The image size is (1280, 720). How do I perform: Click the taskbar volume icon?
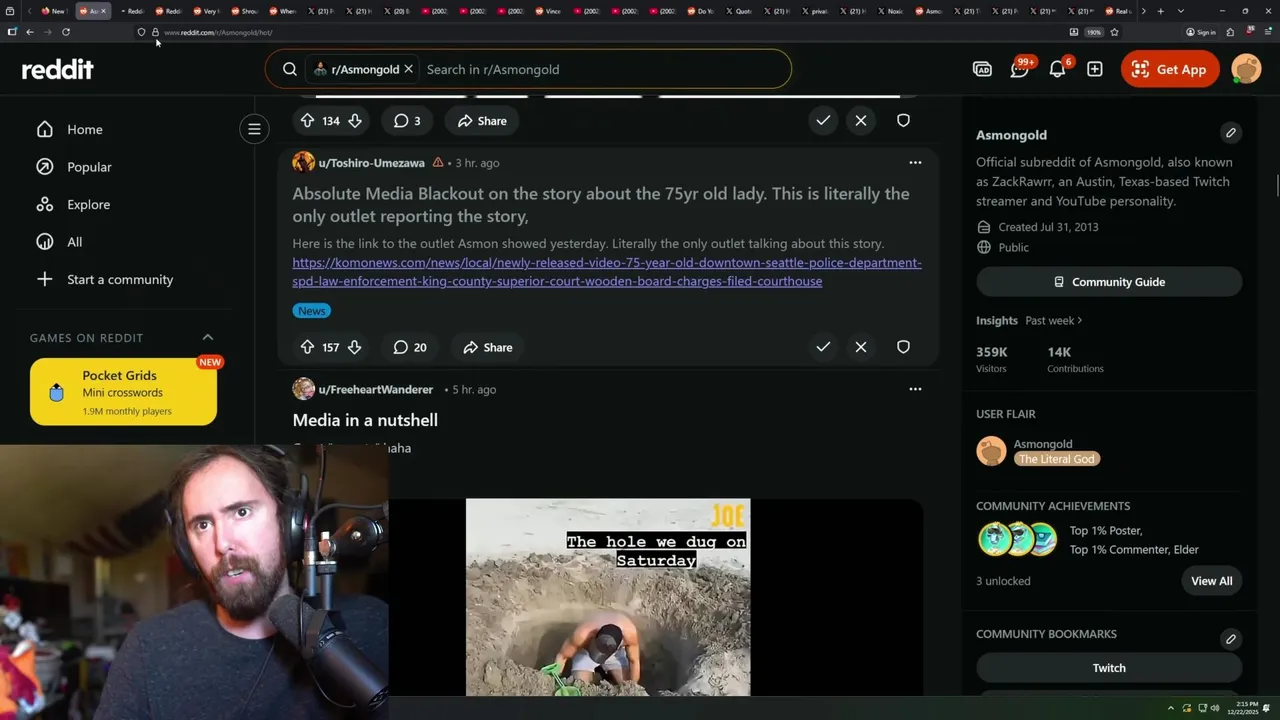[1215, 708]
